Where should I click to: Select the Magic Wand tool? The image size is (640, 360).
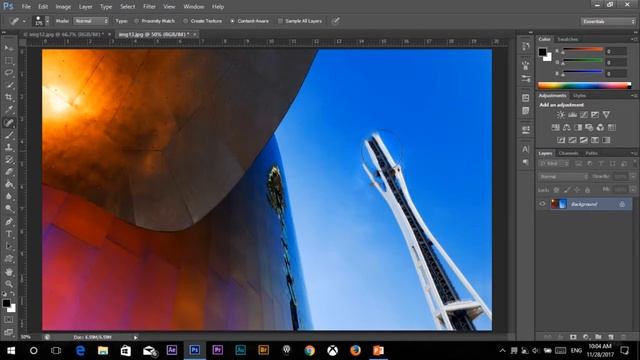click(x=9, y=85)
